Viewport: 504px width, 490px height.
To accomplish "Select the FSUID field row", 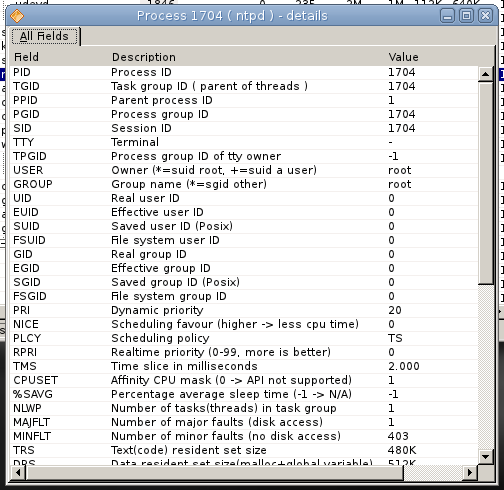I will point(244,240).
